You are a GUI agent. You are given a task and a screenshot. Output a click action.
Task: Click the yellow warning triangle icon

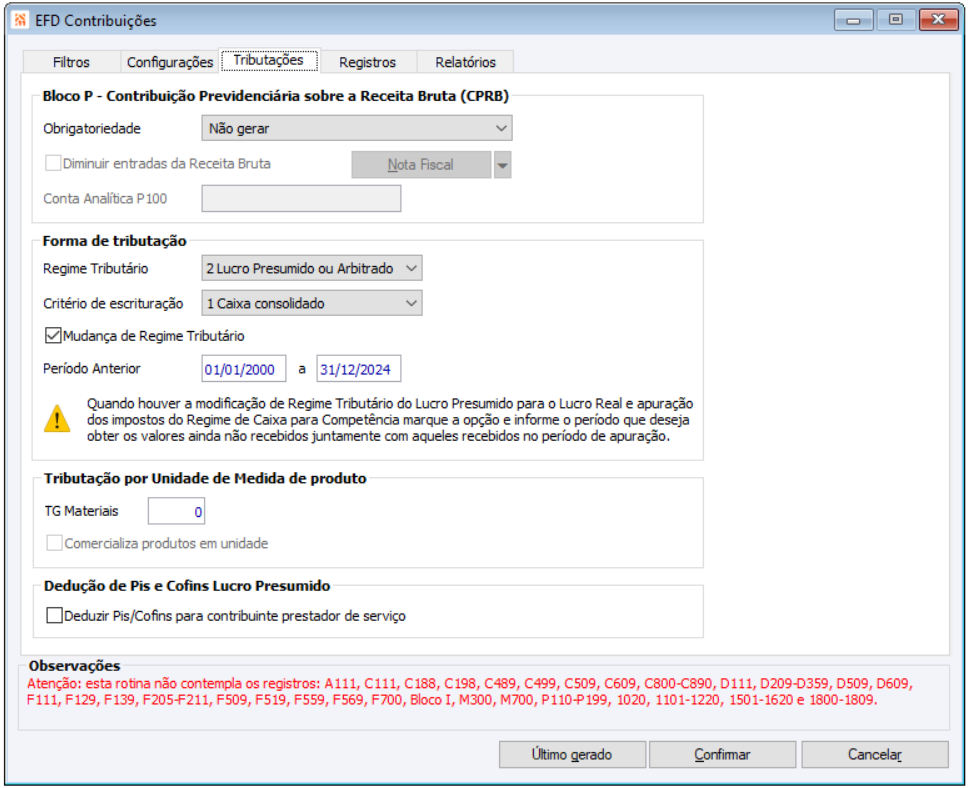tap(57, 419)
